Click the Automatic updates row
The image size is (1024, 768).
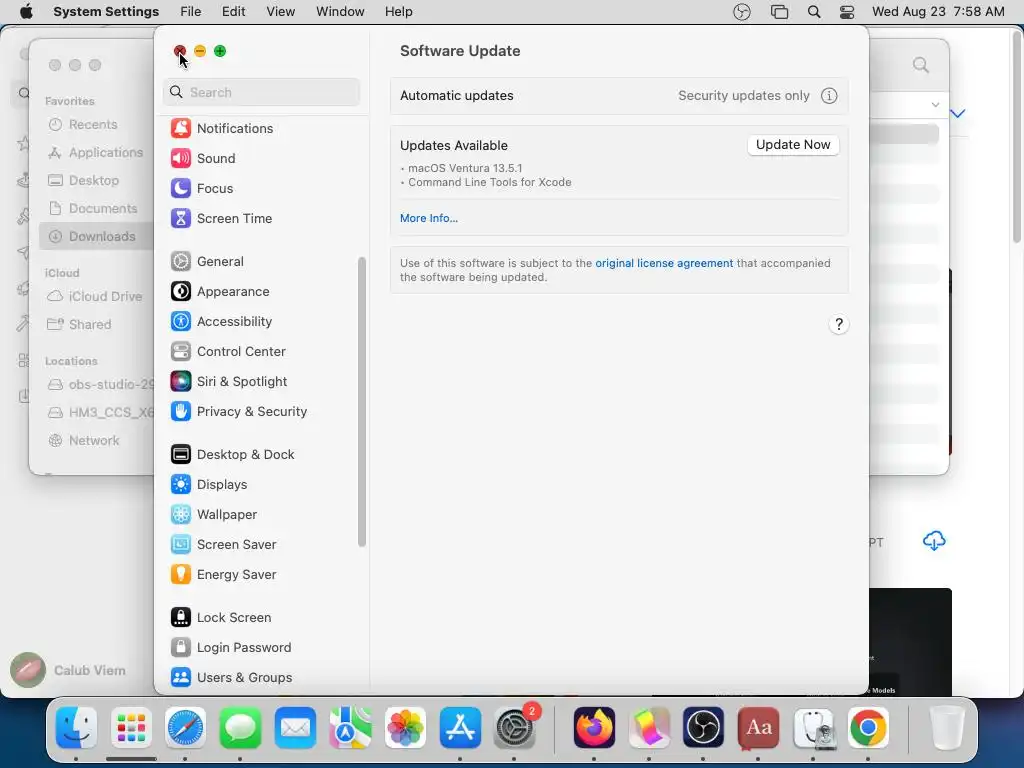click(619, 96)
